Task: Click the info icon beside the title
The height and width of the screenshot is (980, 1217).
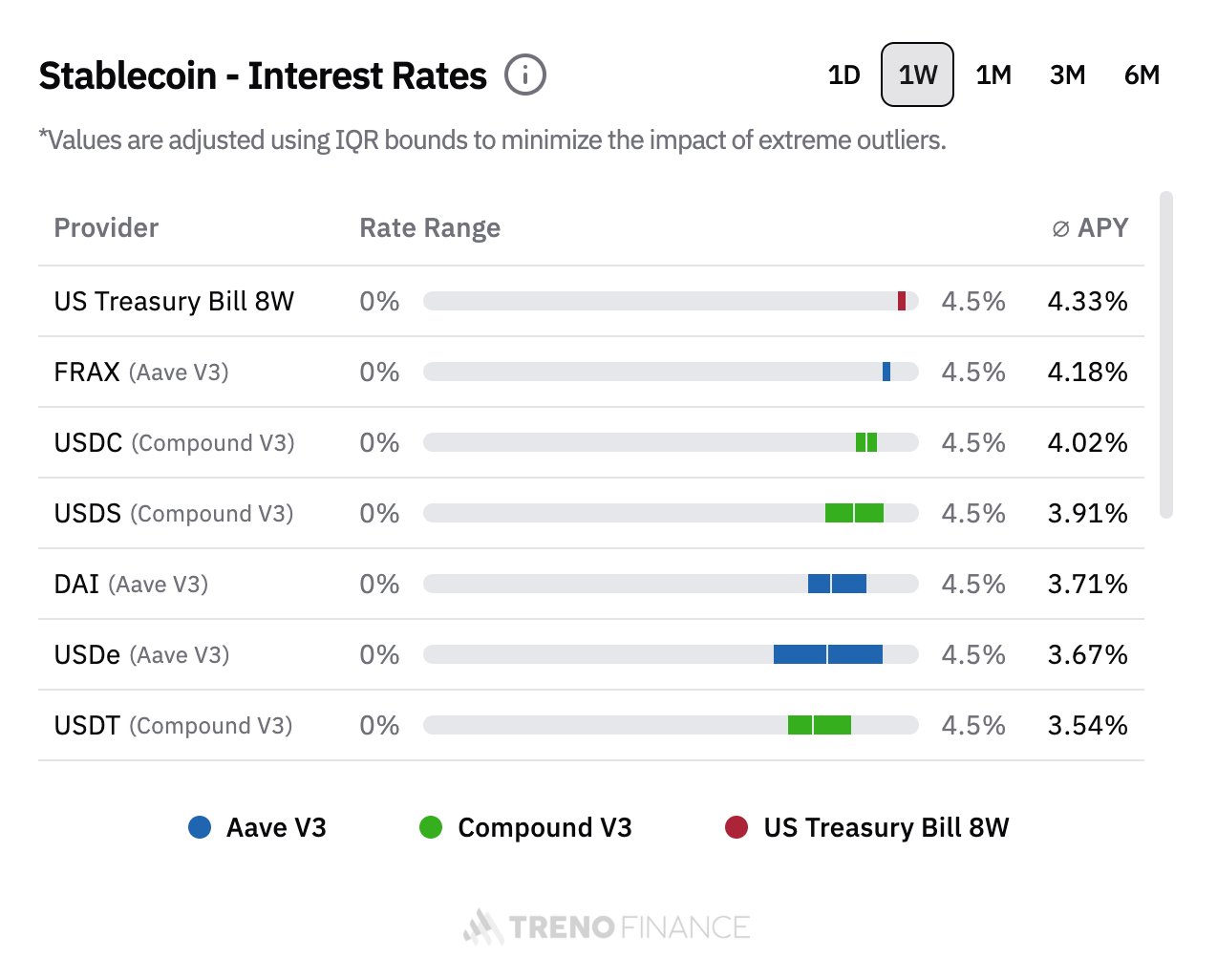Action: tap(524, 75)
